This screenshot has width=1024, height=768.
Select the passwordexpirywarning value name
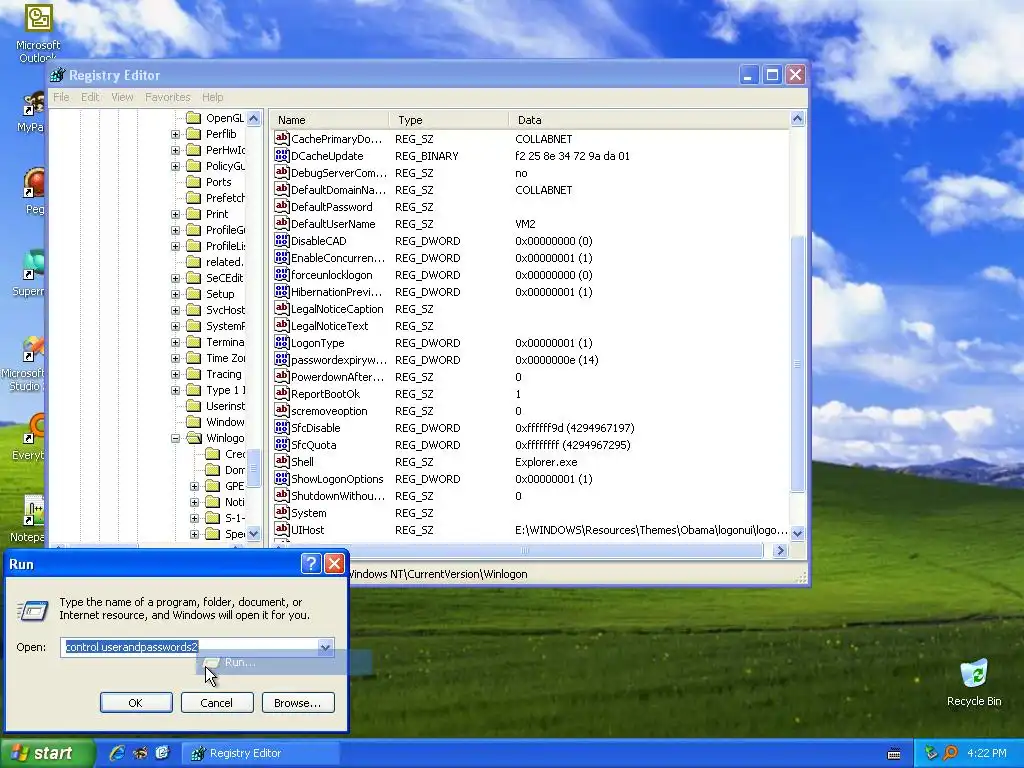tap(338, 360)
